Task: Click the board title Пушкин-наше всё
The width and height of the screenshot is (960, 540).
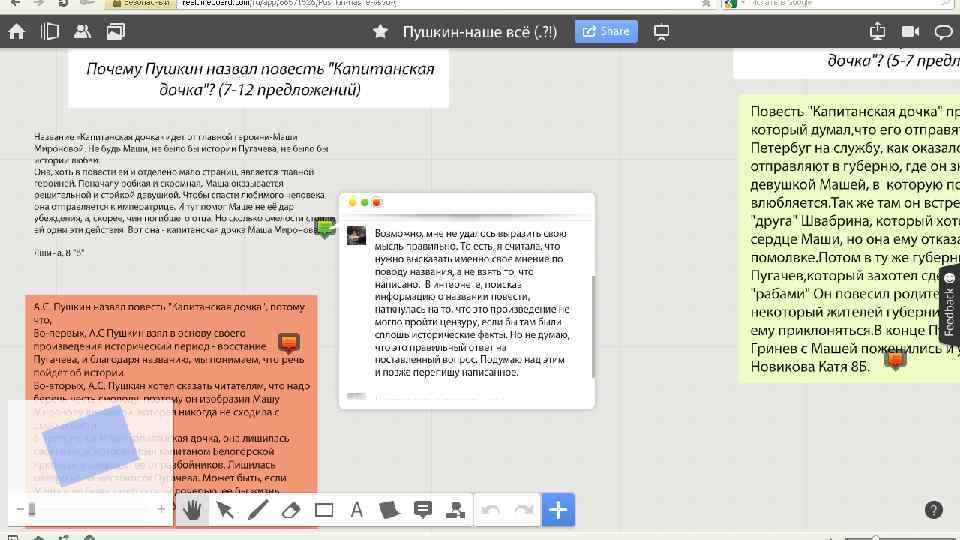Action: click(480, 32)
